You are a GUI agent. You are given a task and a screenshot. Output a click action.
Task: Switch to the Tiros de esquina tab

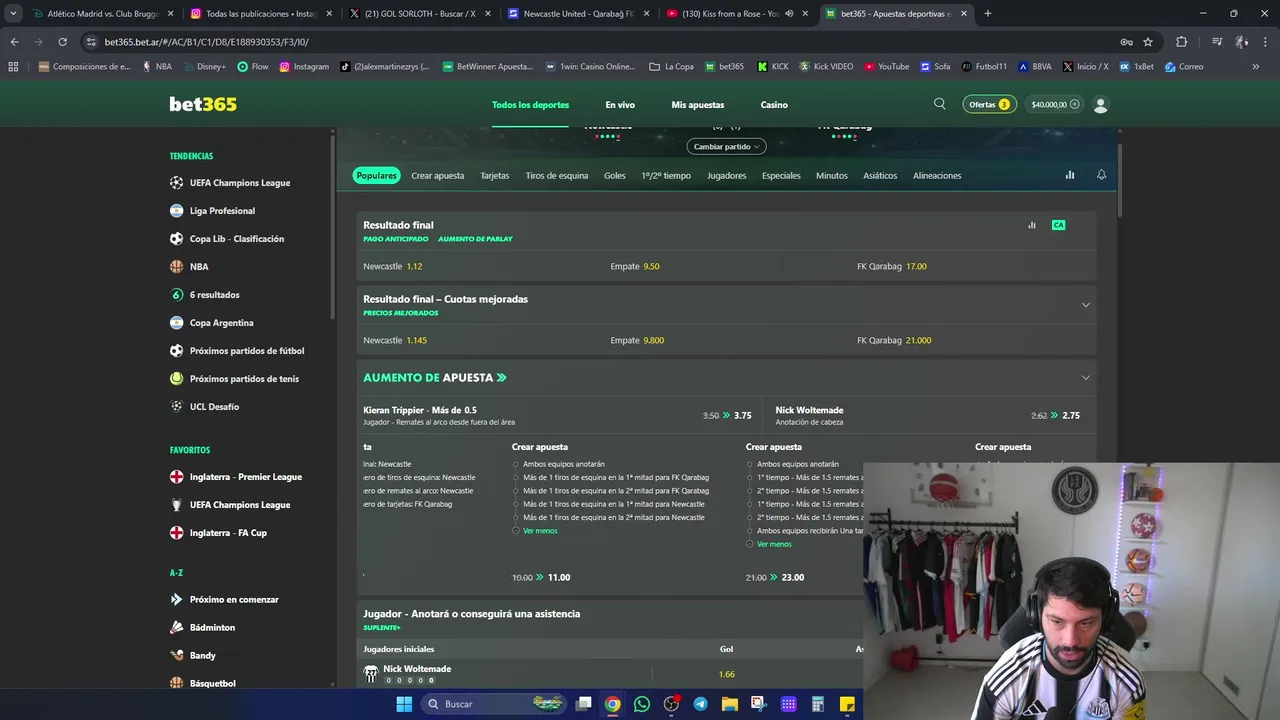[x=557, y=176]
